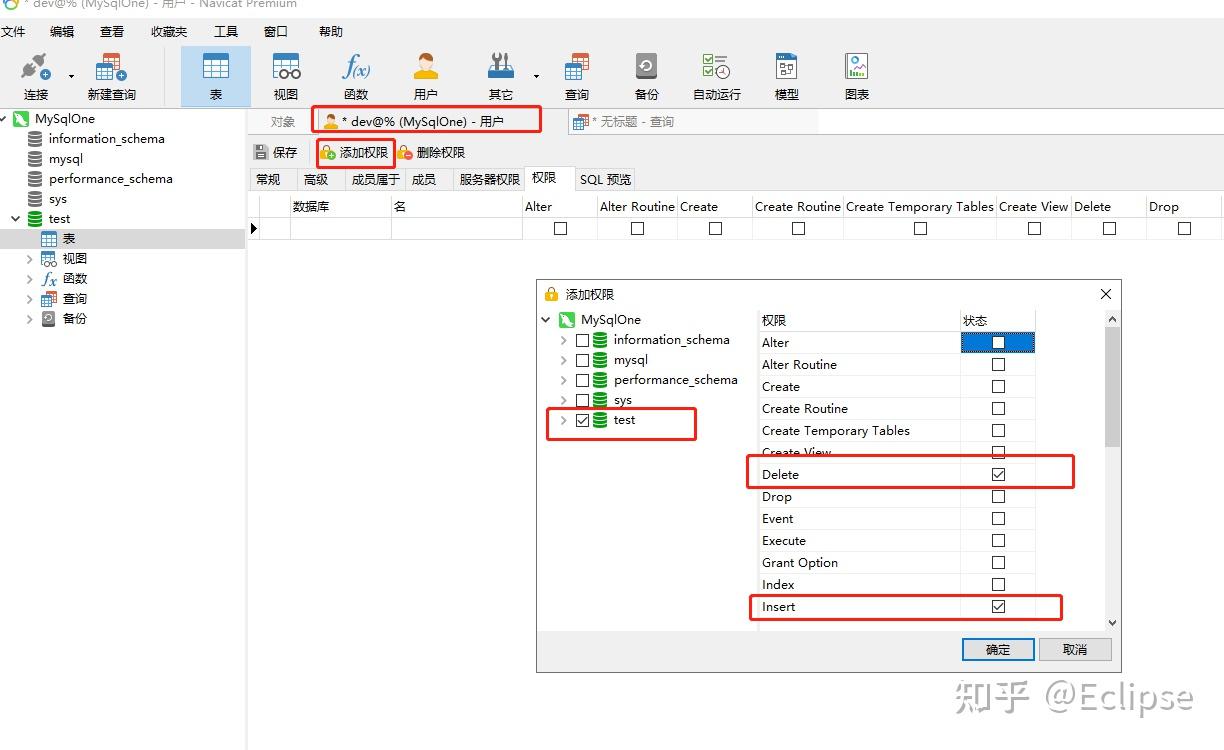
Task: Open the Function toolbar button
Action: (x=356, y=77)
